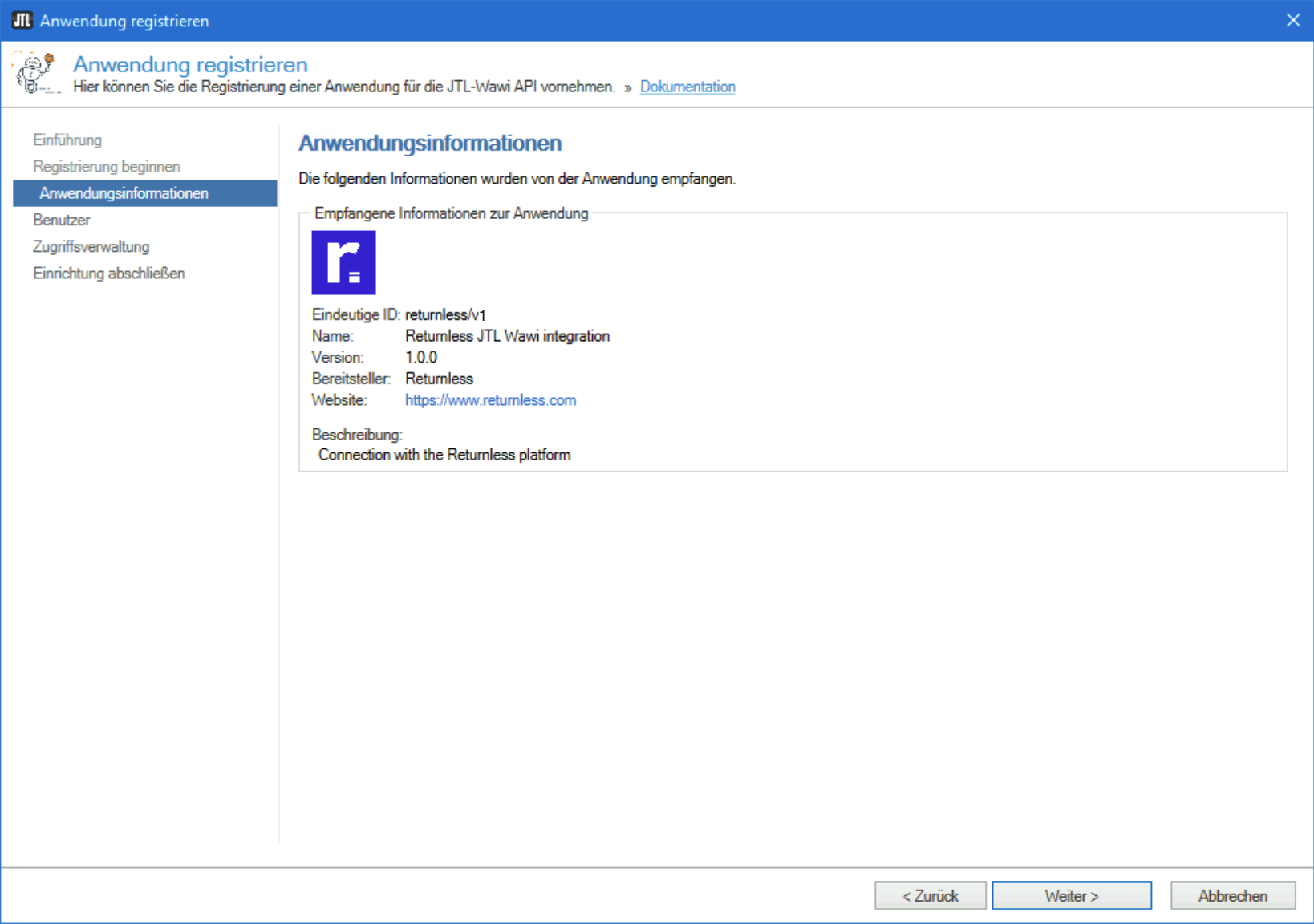
Task: Click the Anwendungsinformationen main heading
Action: pyautogui.click(x=430, y=144)
